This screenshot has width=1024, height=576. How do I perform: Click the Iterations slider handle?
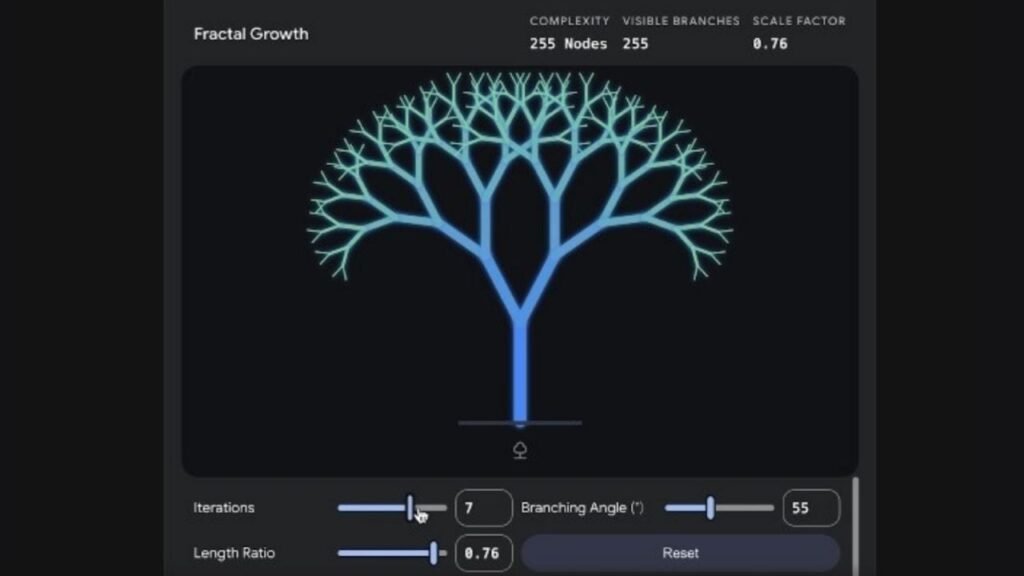coord(410,508)
